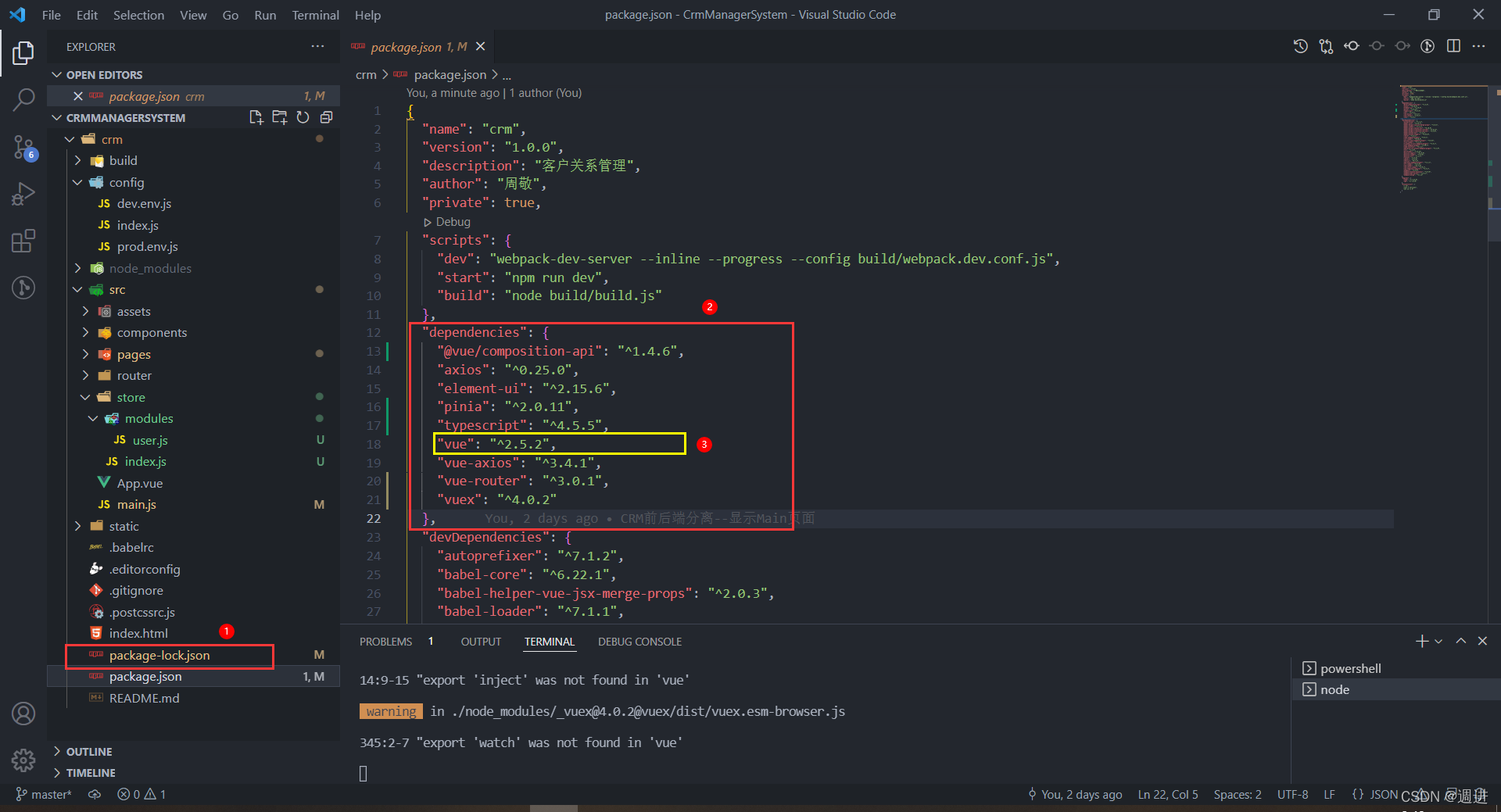Close the package.json editor tab
Image resolution: width=1501 pixels, height=812 pixels.
481,47
